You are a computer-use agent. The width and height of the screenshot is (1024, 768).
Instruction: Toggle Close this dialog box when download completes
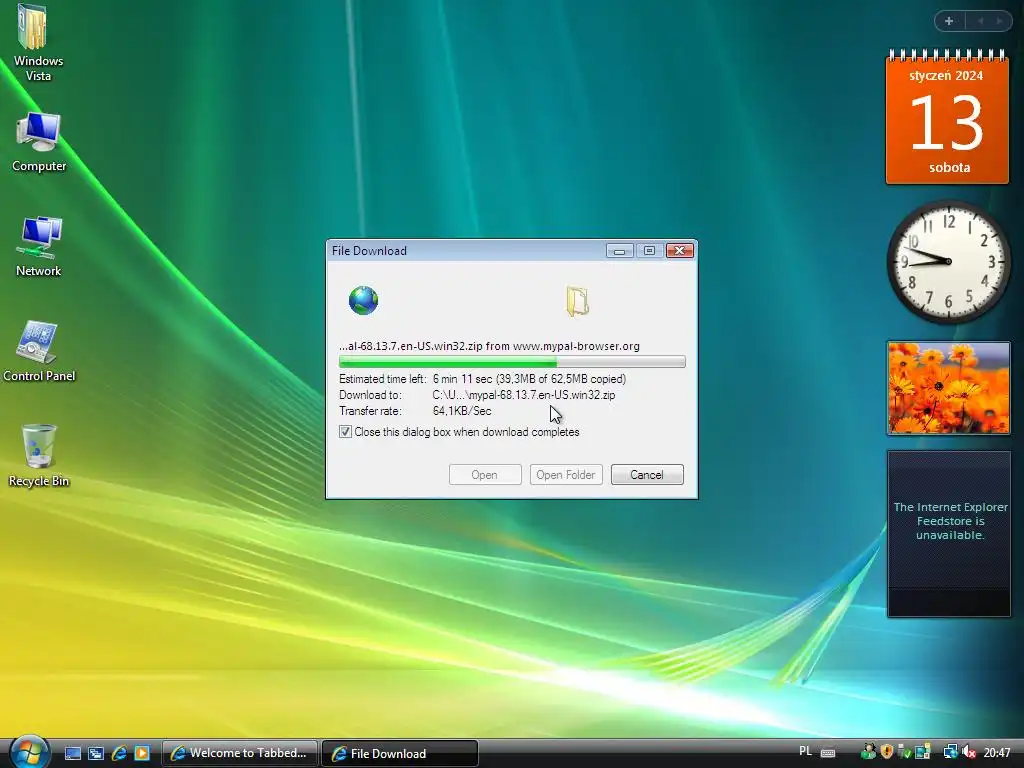click(x=345, y=432)
